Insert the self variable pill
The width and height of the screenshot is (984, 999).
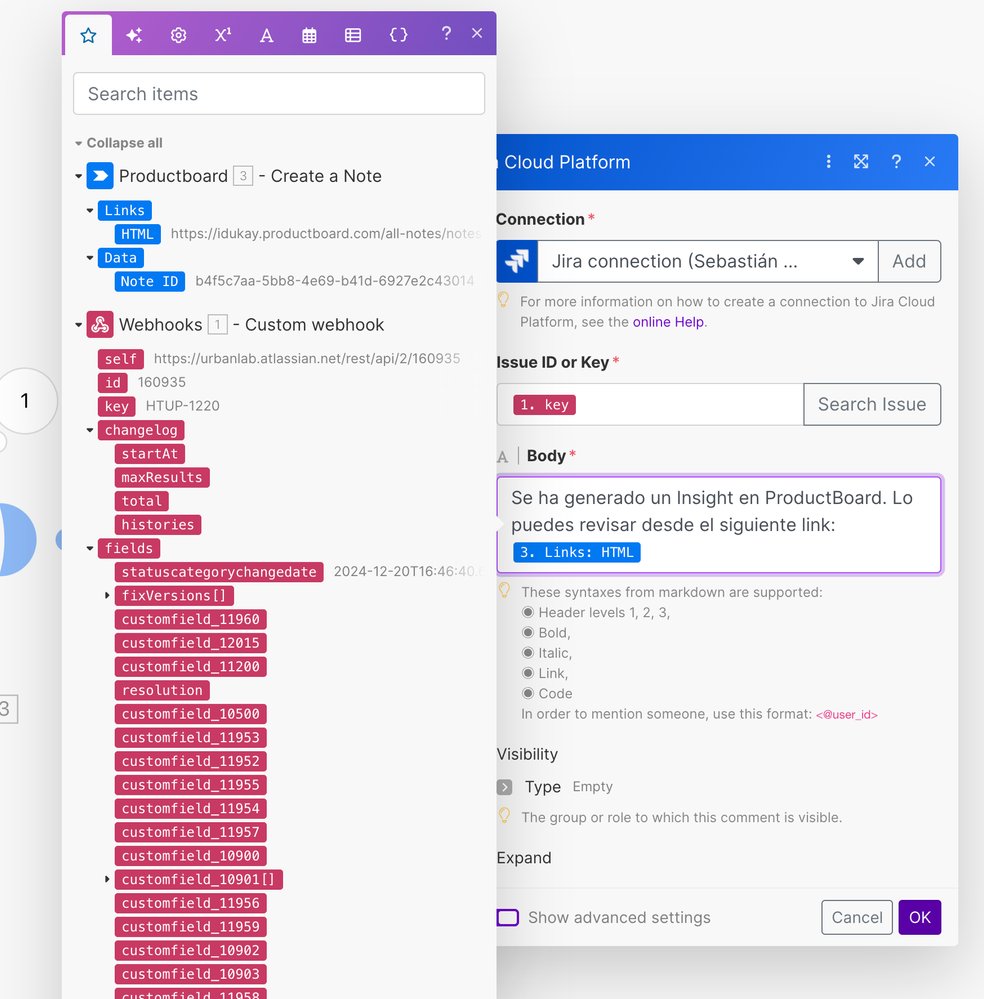(x=120, y=359)
